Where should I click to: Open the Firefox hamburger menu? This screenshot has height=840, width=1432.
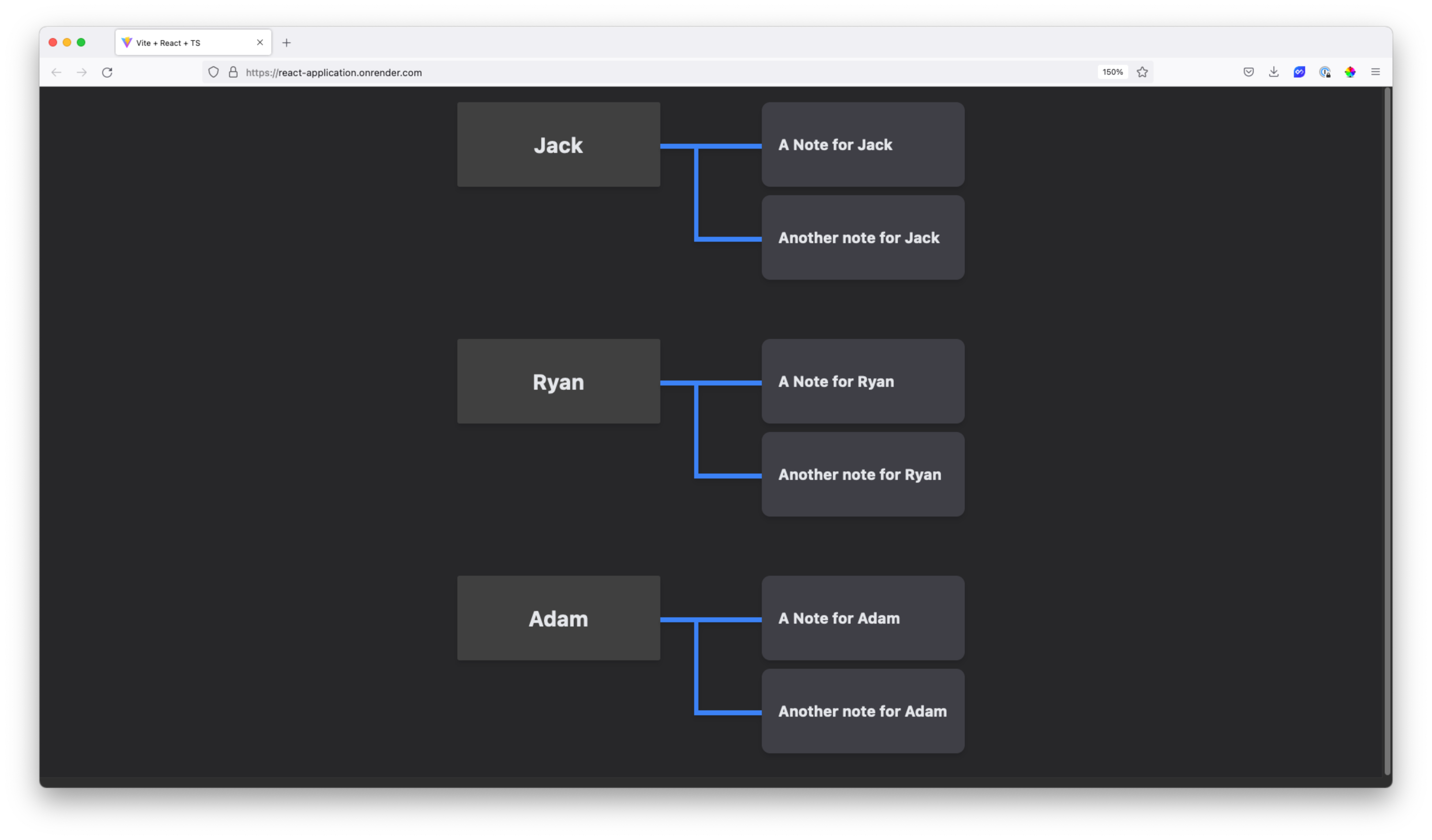click(x=1375, y=72)
